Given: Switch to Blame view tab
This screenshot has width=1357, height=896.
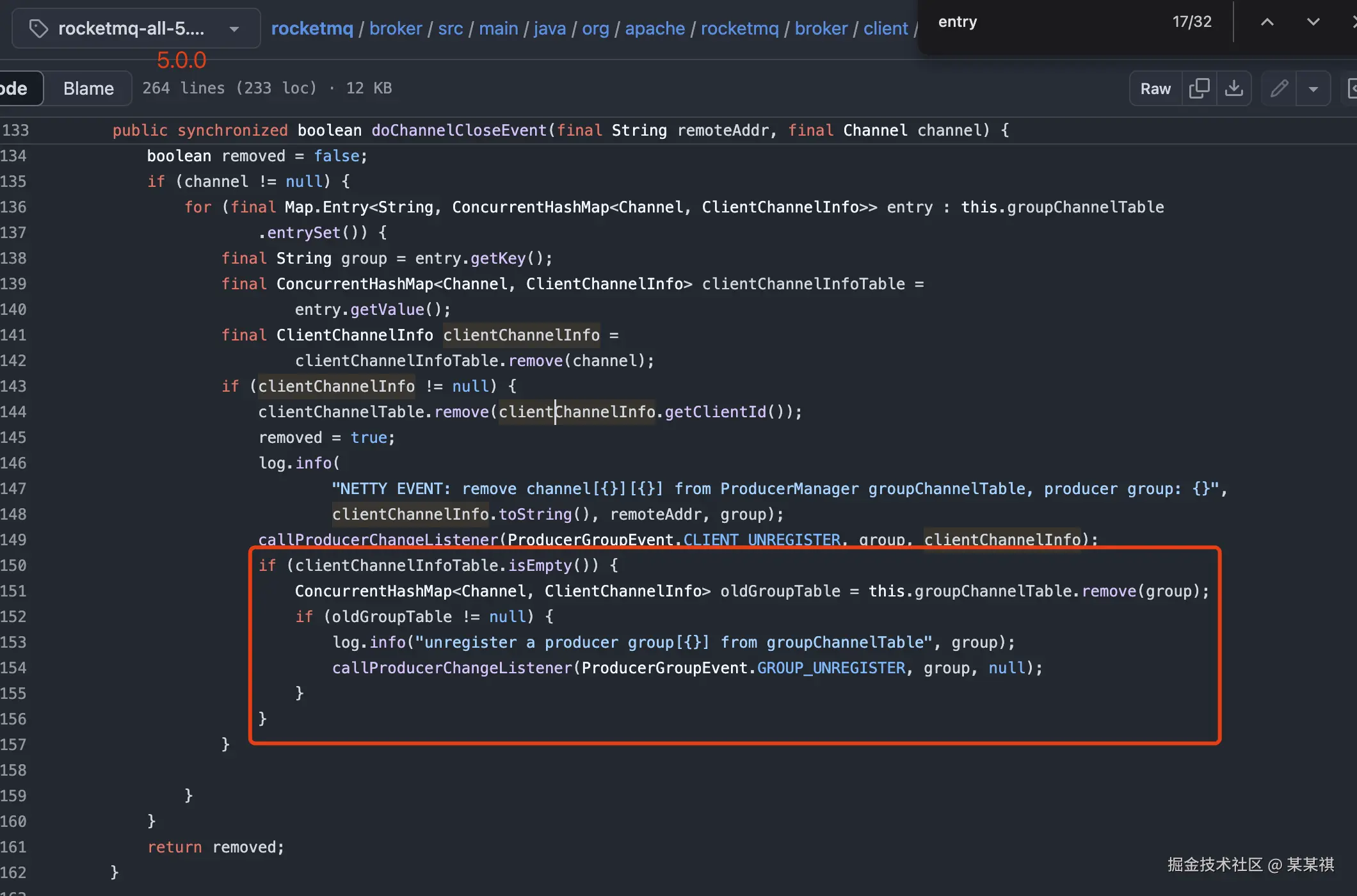Looking at the screenshot, I should [x=88, y=88].
